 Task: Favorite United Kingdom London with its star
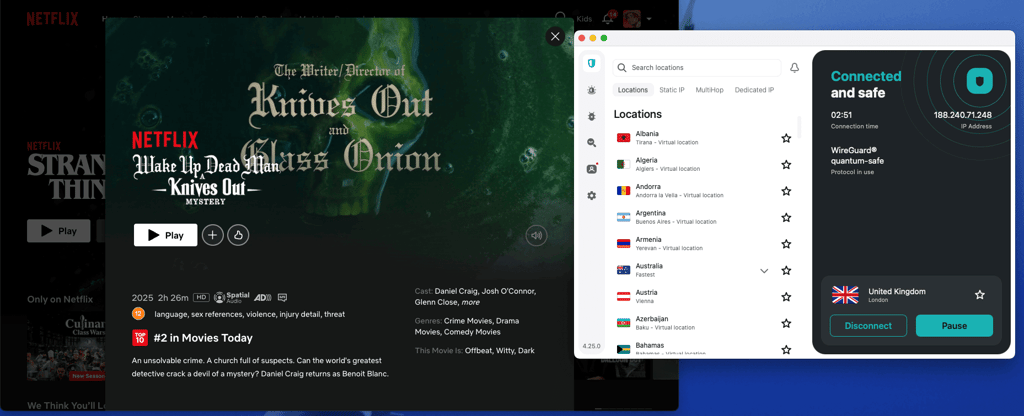tap(980, 295)
